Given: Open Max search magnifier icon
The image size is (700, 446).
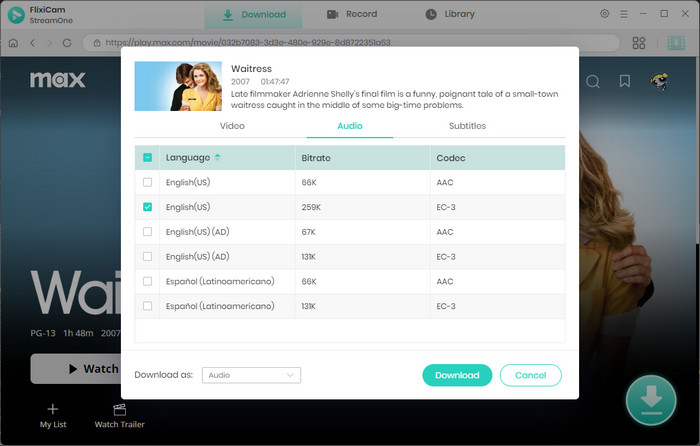Looking at the screenshot, I should 593,81.
